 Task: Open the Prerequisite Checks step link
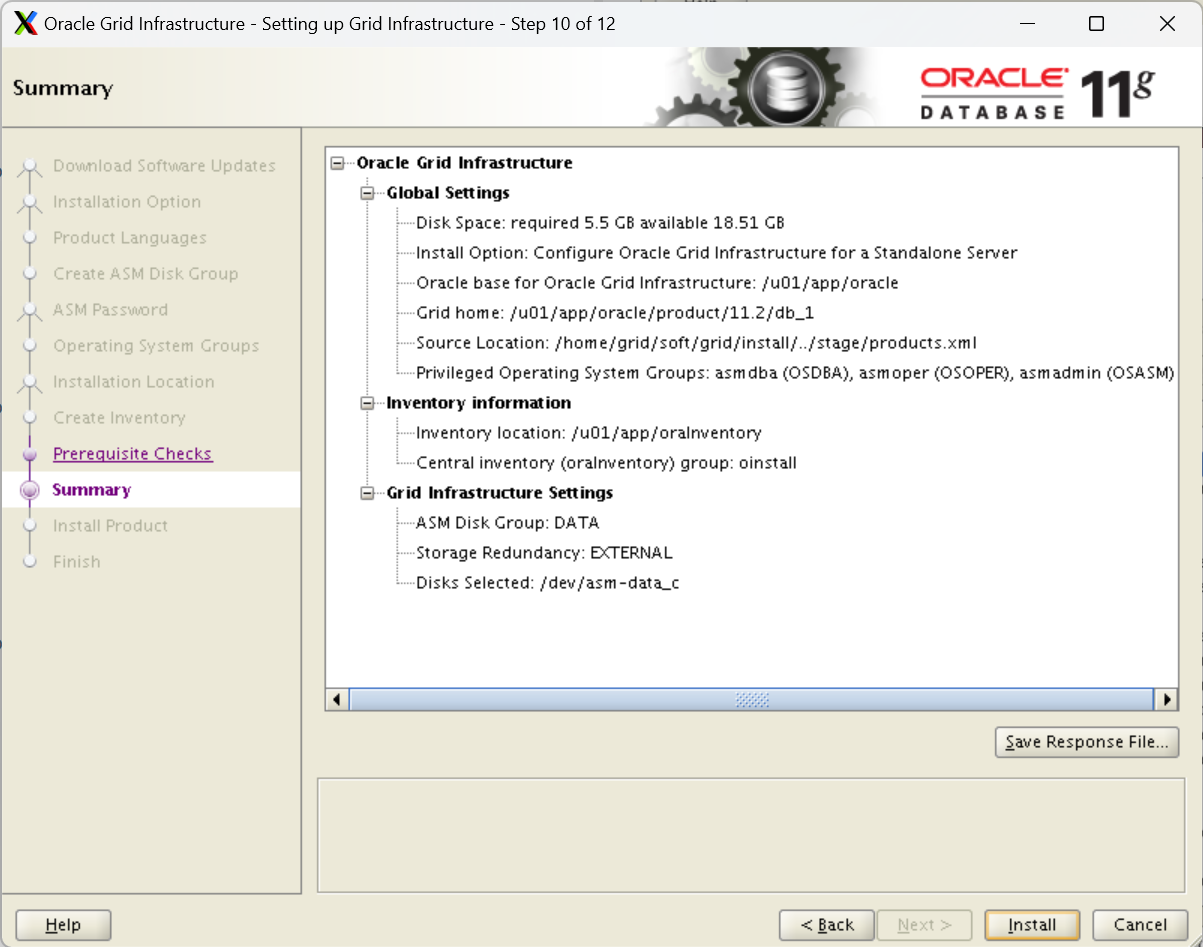pos(132,454)
